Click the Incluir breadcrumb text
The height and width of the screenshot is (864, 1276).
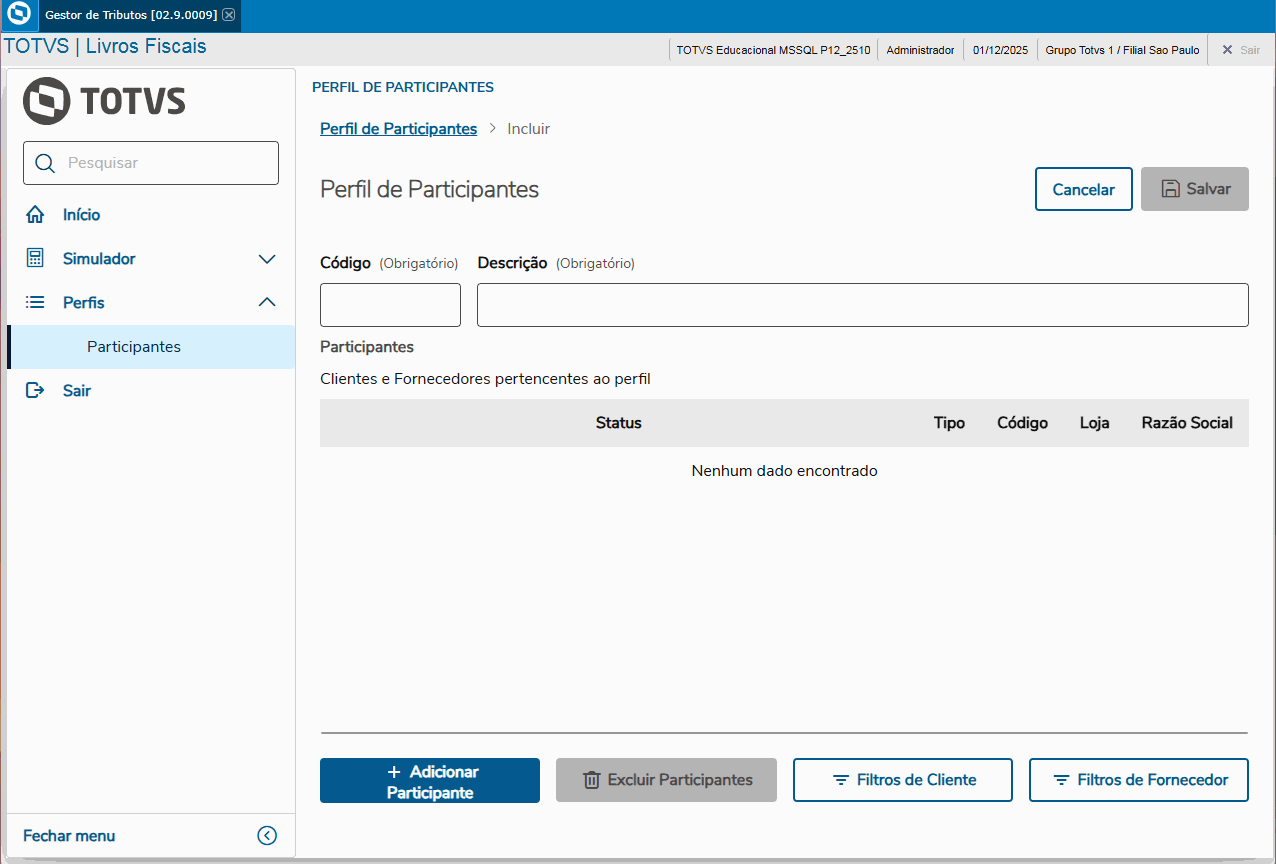click(528, 129)
